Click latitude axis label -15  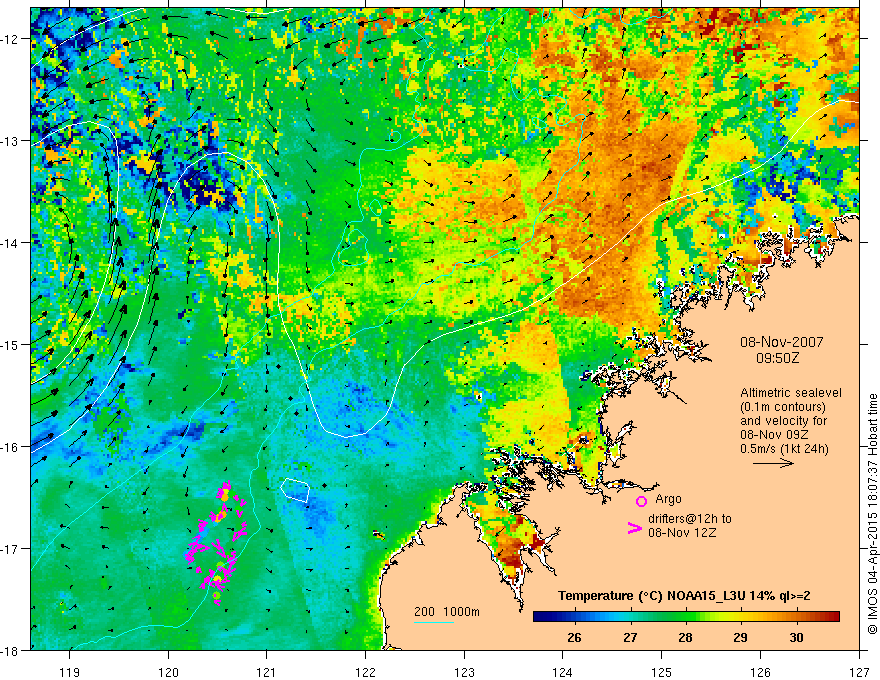[x=11, y=345]
